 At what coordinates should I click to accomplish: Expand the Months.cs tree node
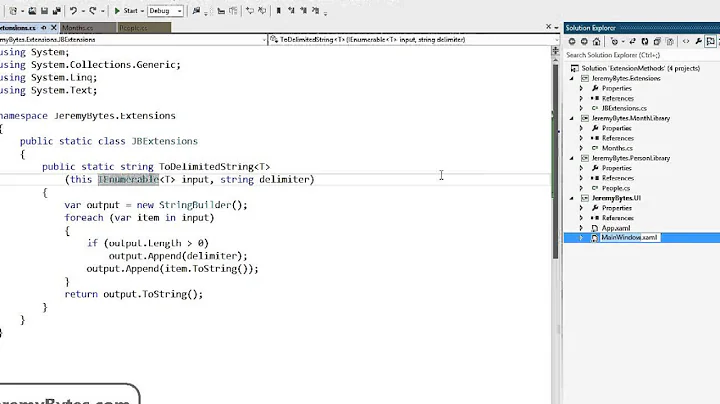[x=581, y=148]
